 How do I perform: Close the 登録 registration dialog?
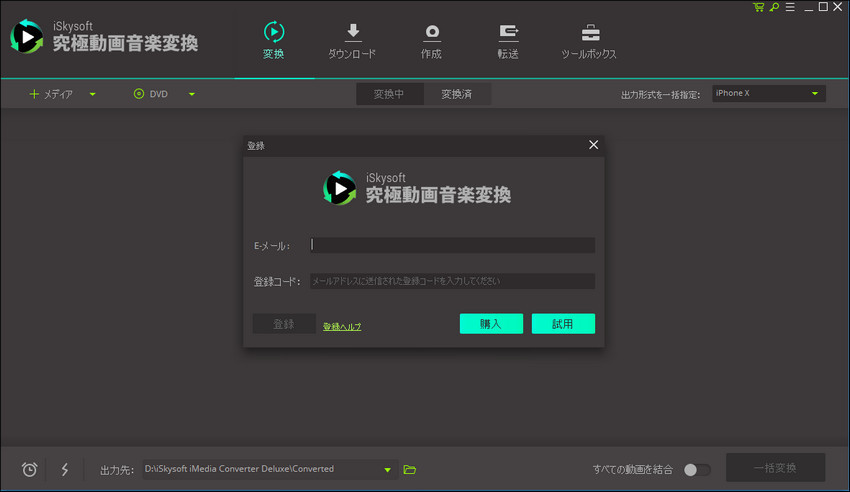point(594,145)
